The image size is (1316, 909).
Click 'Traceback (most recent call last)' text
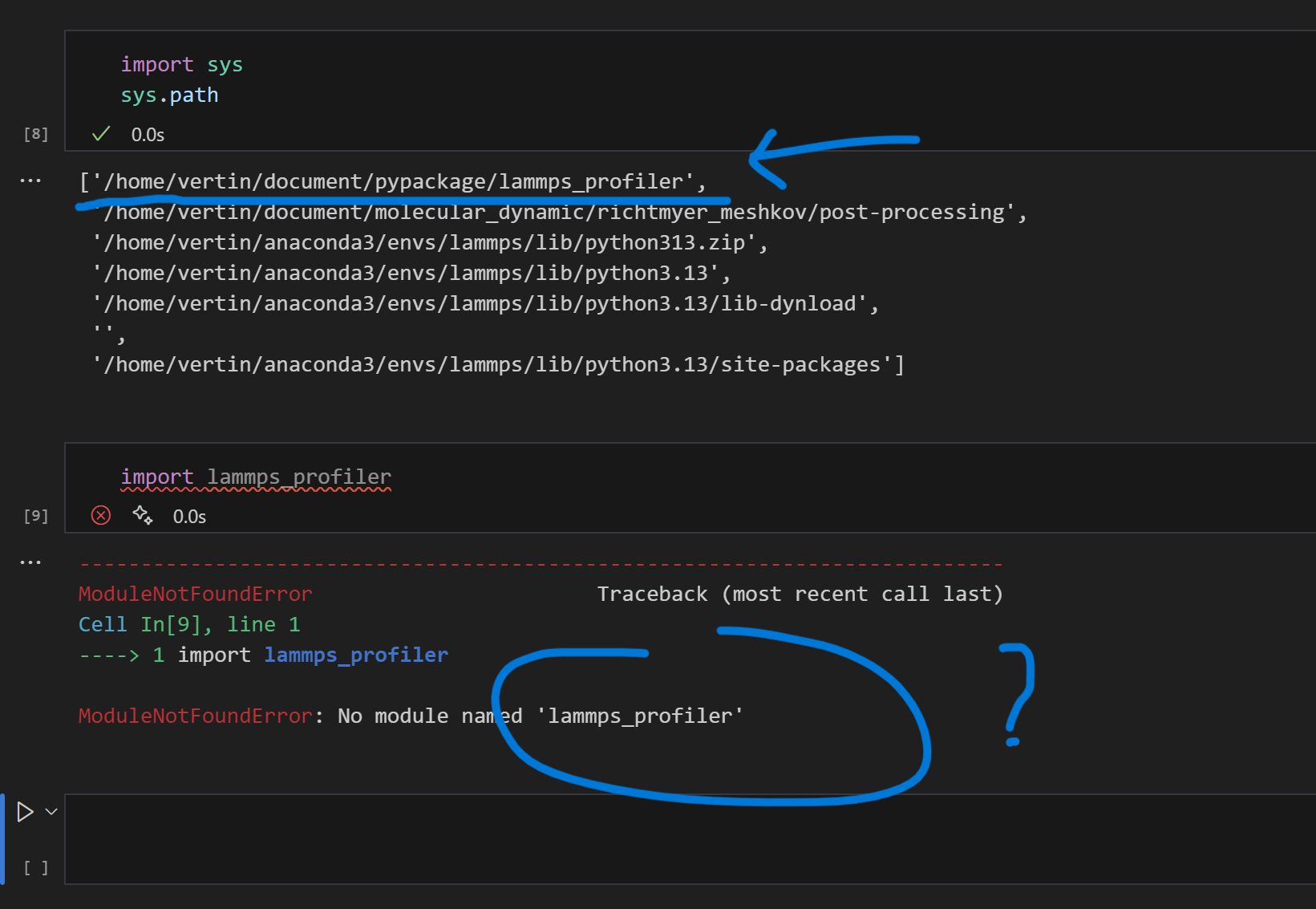[800, 594]
